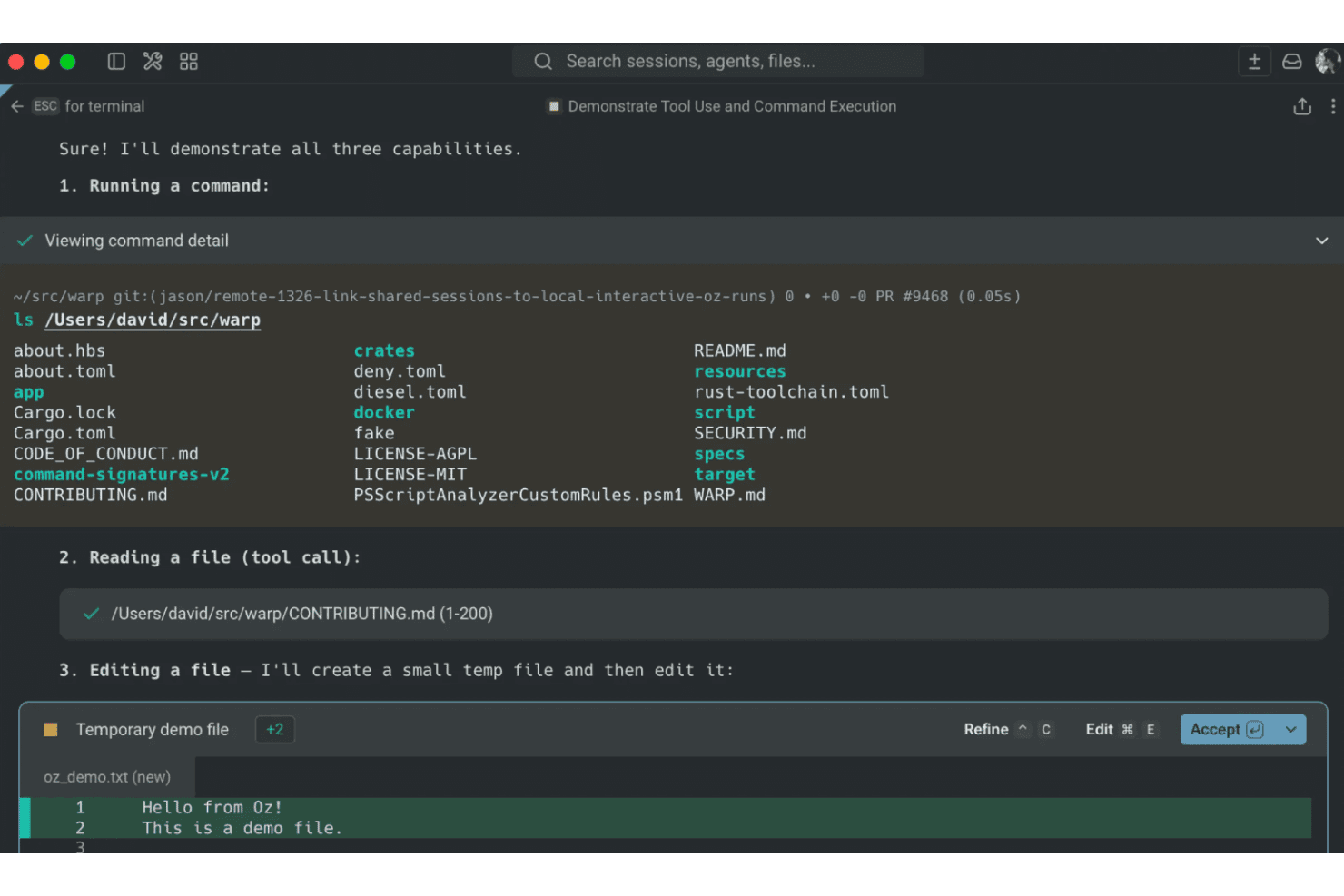Open the user avatar menu
1344x896 pixels.
tap(1327, 62)
